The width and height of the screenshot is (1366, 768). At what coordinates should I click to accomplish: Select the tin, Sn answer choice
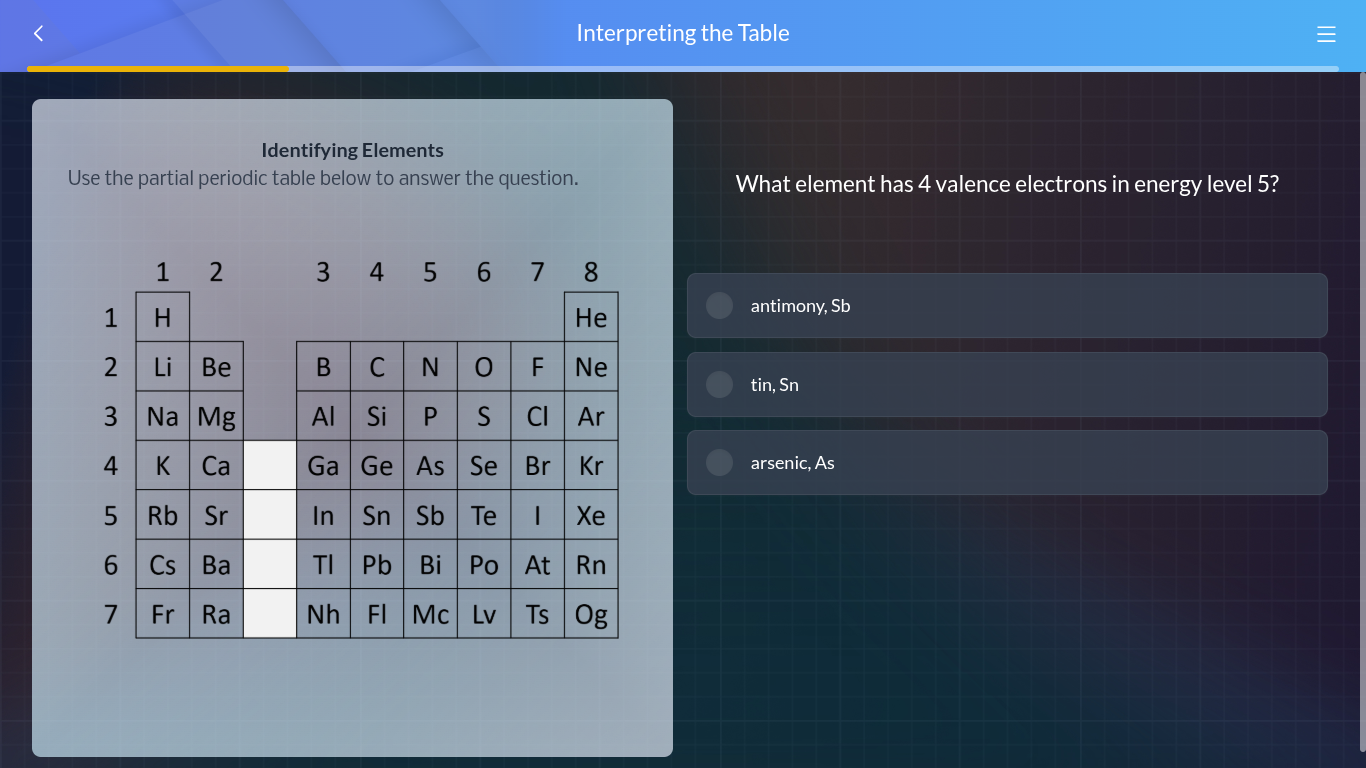tap(1006, 384)
